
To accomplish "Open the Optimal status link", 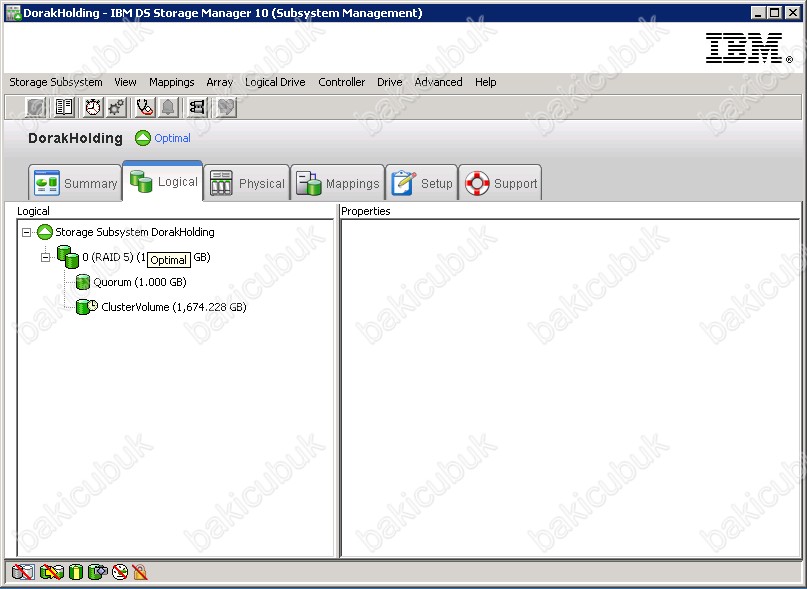I will click(x=172, y=138).
